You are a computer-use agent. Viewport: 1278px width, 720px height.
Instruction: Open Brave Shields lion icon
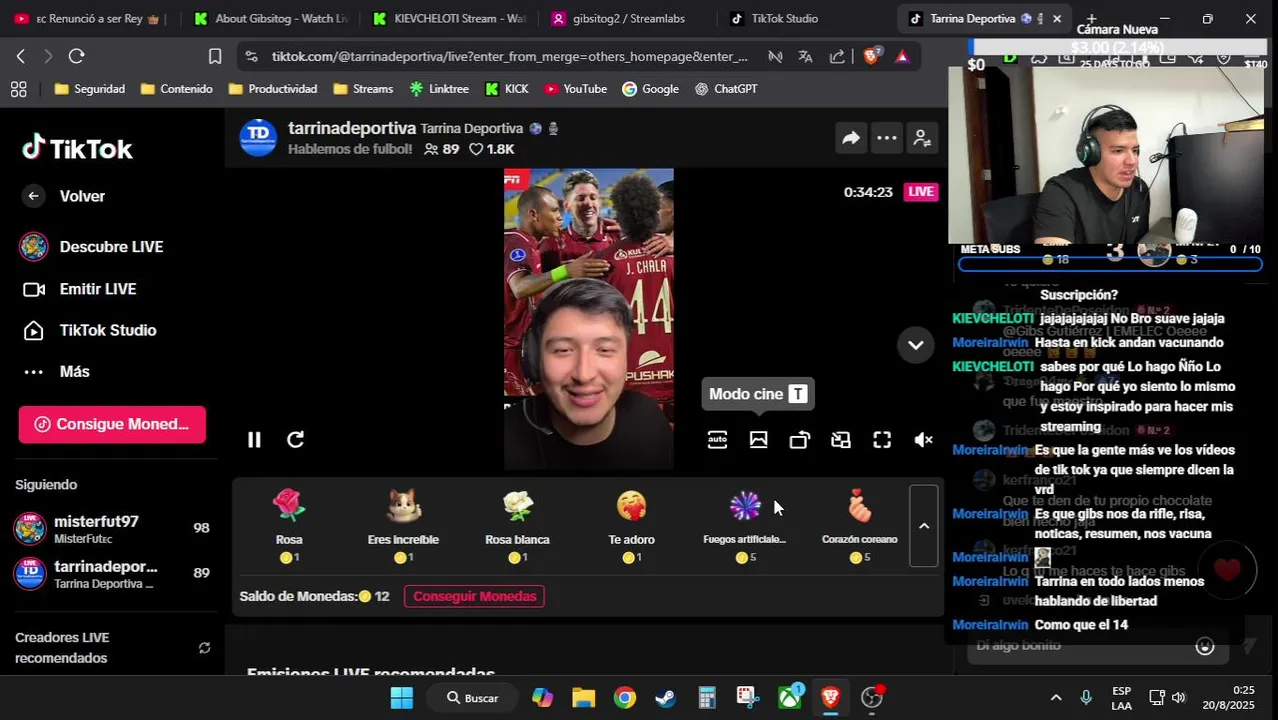click(x=871, y=56)
